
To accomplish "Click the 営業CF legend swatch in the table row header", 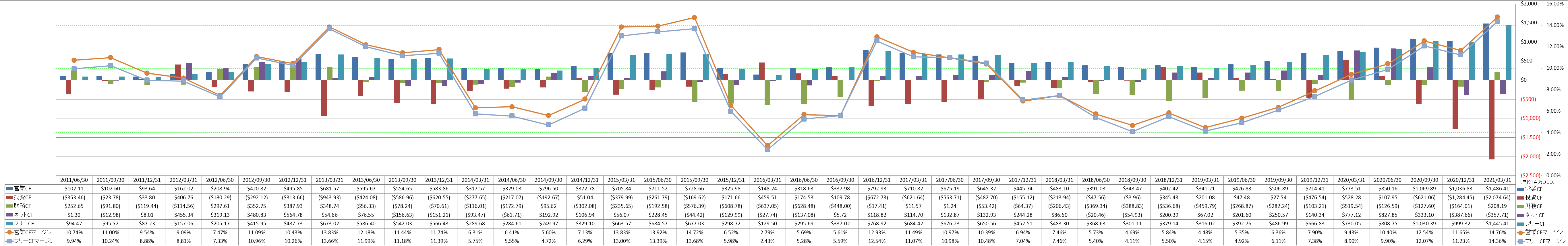I will (x=9, y=189).
